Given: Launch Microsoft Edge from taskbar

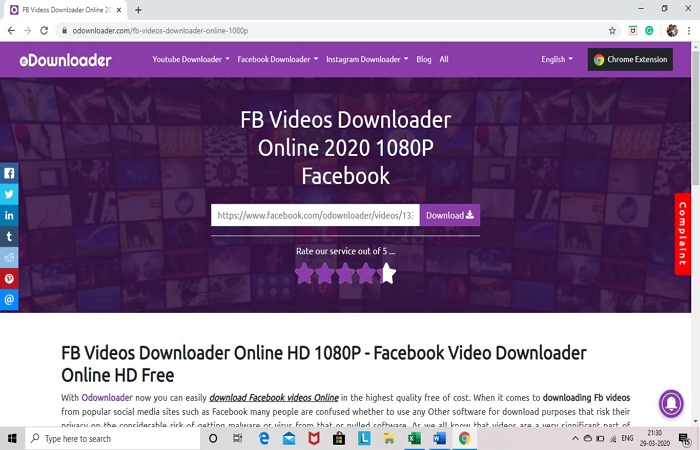Looking at the screenshot, I should (264, 438).
